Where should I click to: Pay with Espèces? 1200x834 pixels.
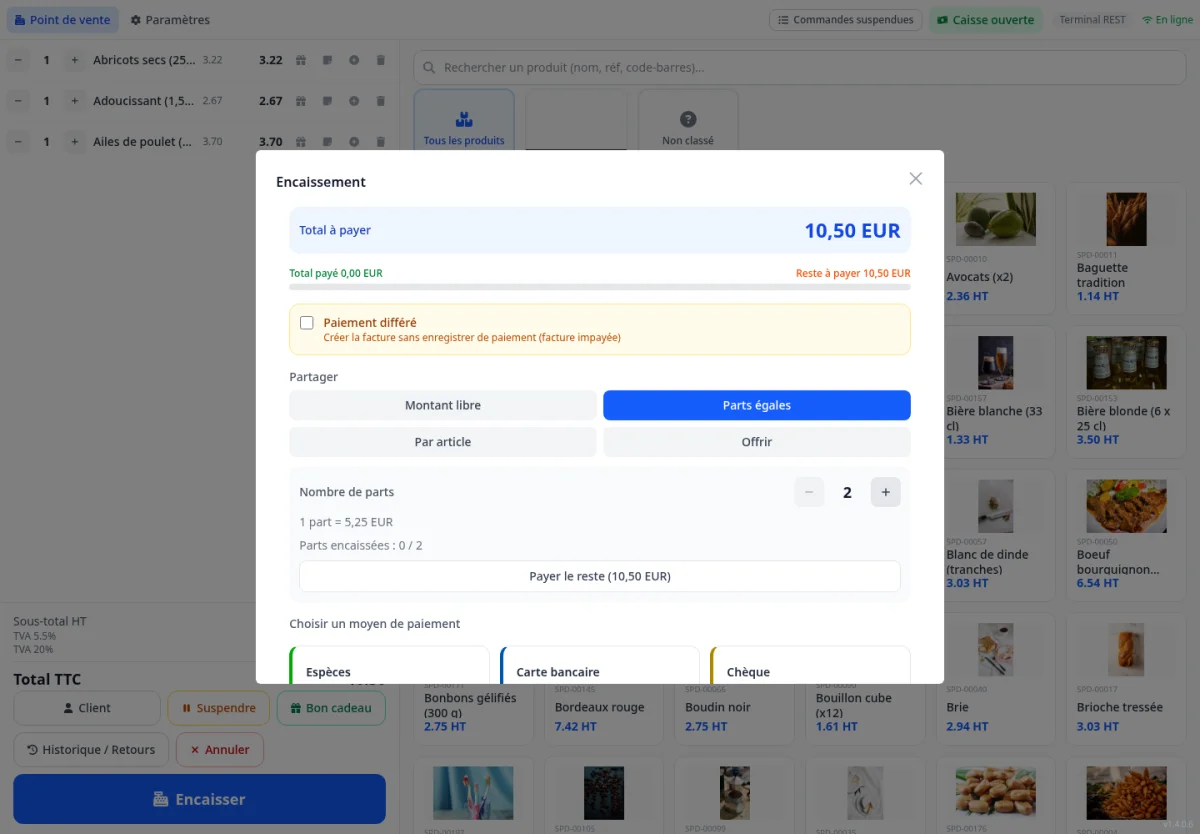[x=389, y=665]
